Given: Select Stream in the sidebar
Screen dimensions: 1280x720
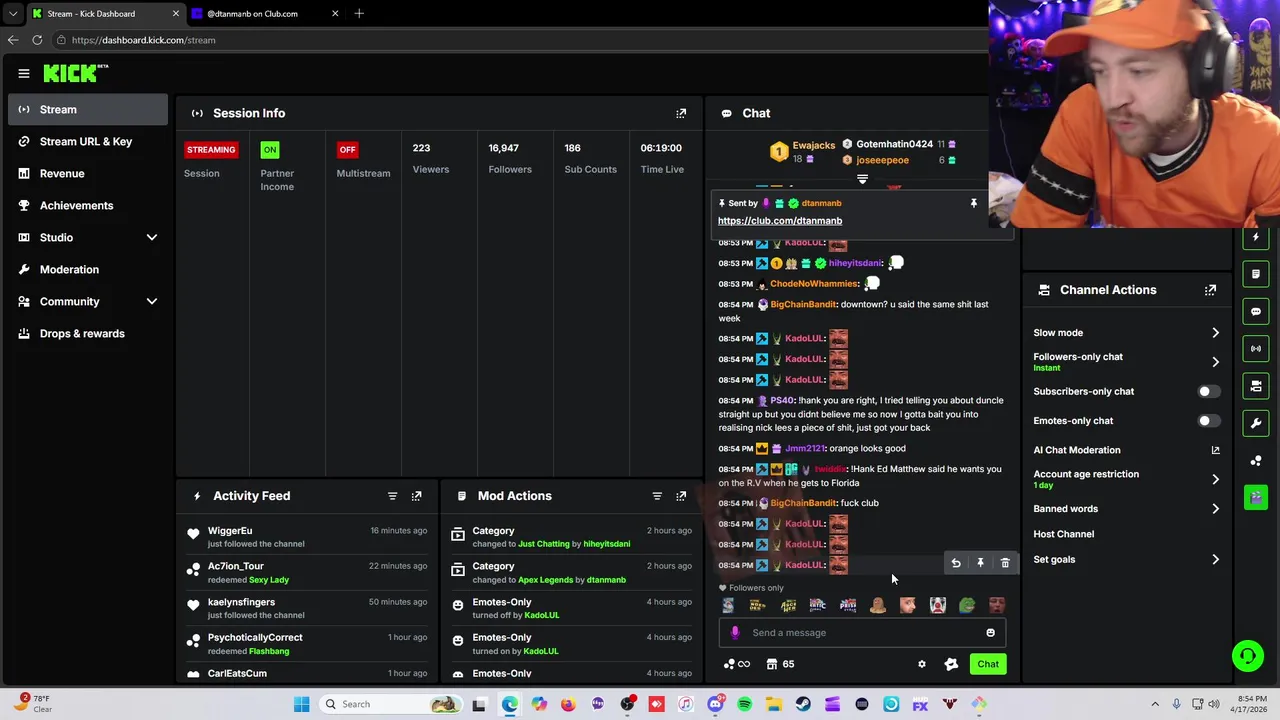Looking at the screenshot, I should [x=88, y=109].
